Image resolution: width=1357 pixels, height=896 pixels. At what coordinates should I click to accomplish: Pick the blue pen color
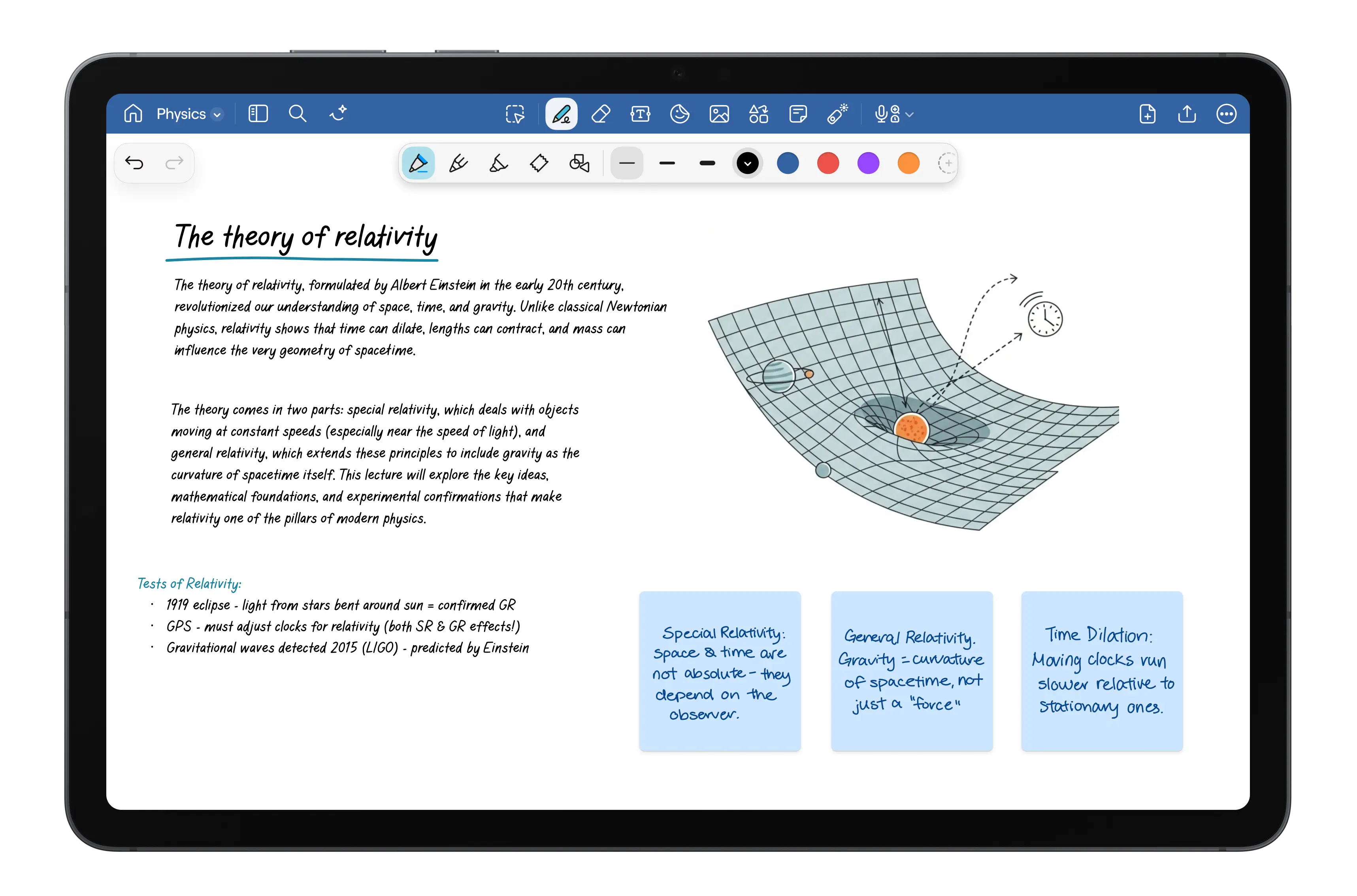[788, 163]
